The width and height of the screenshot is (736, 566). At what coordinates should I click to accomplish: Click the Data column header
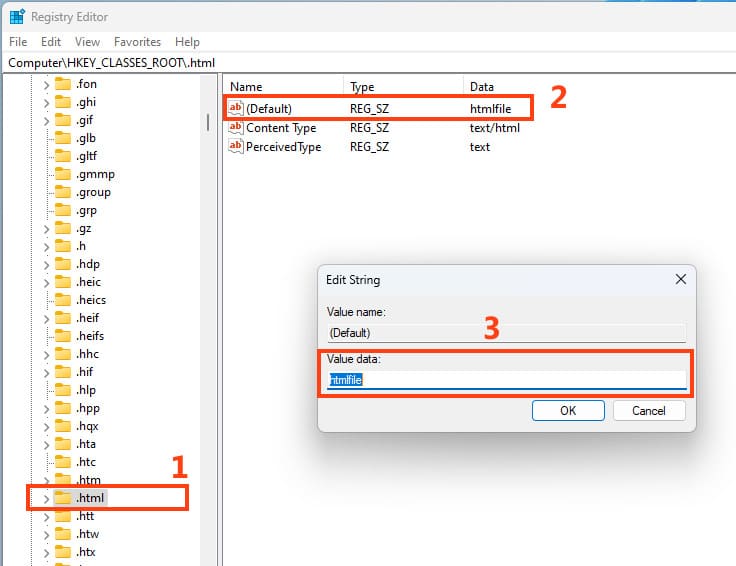[482, 87]
